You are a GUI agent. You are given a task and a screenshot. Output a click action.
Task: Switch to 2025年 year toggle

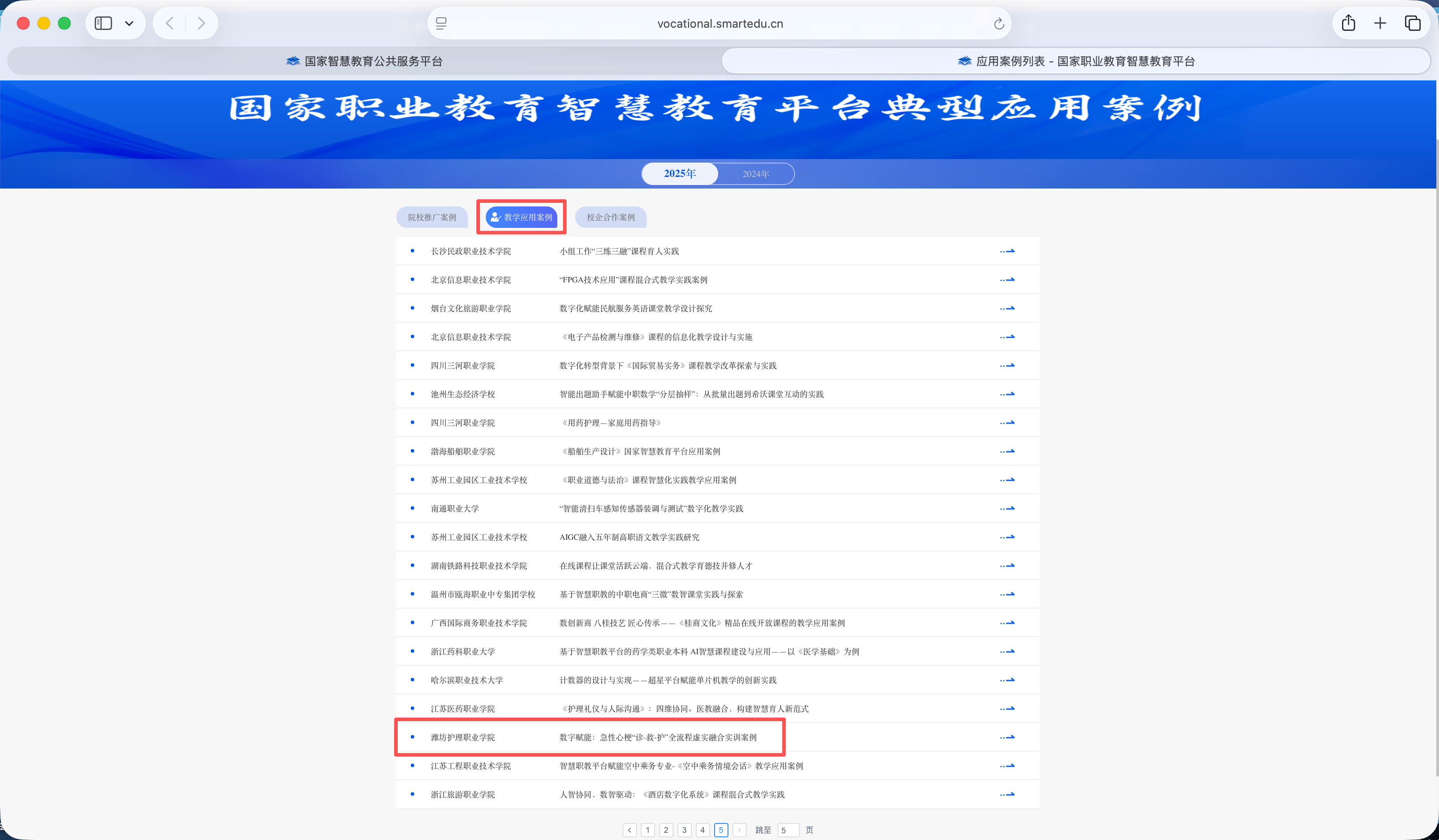680,174
